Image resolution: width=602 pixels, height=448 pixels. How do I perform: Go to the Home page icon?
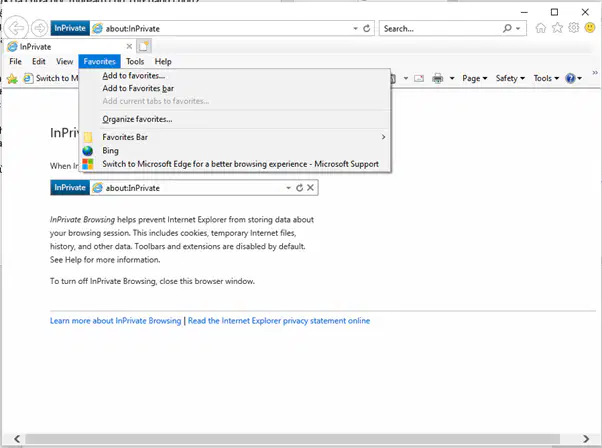[x=541, y=28]
